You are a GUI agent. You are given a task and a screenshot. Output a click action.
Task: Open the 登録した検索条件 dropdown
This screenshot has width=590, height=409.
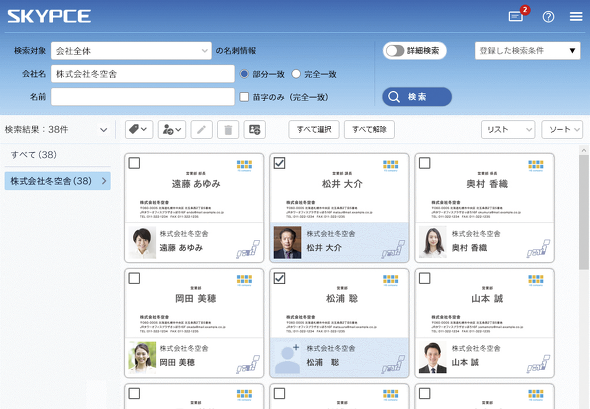click(x=528, y=50)
